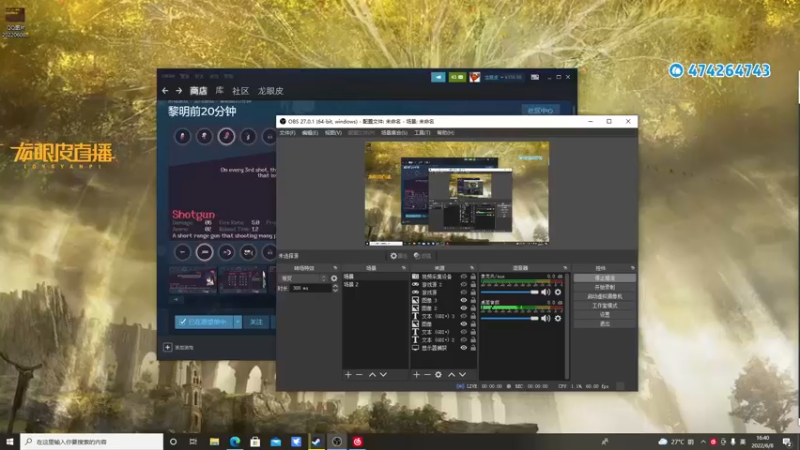Click 停止推流 stop streaming button
Screen dimensions: 800x450
pos(605,278)
